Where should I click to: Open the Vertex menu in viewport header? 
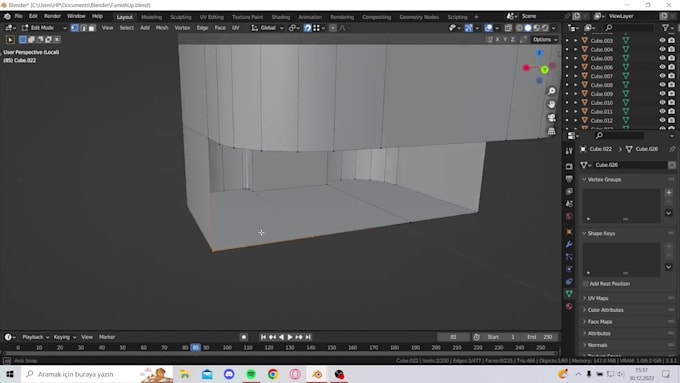tap(182, 28)
